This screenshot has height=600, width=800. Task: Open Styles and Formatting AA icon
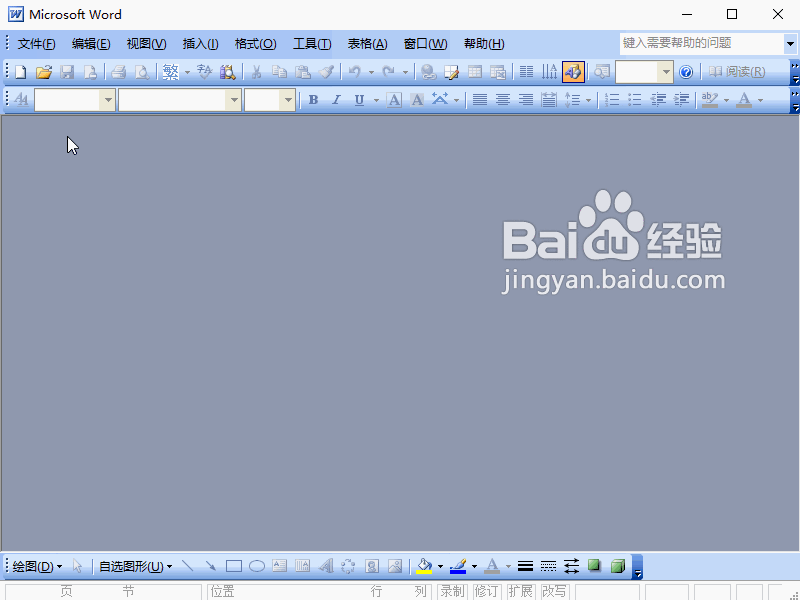click(x=21, y=99)
